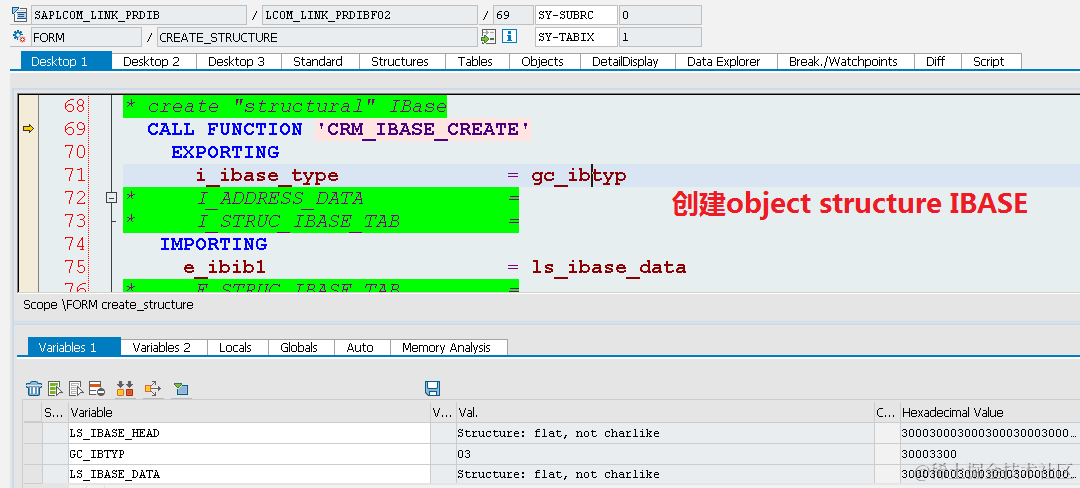Click the Hexadecimal Value column header
Screen dimensions: 1080x488
pyautogui.click(x=990, y=412)
